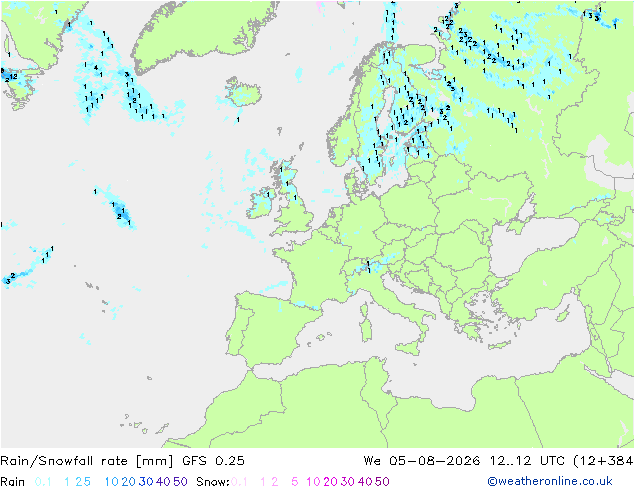This screenshot has height=490, width=634.
Task: Click the island of Ireland on the map
Action: (x=260, y=203)
